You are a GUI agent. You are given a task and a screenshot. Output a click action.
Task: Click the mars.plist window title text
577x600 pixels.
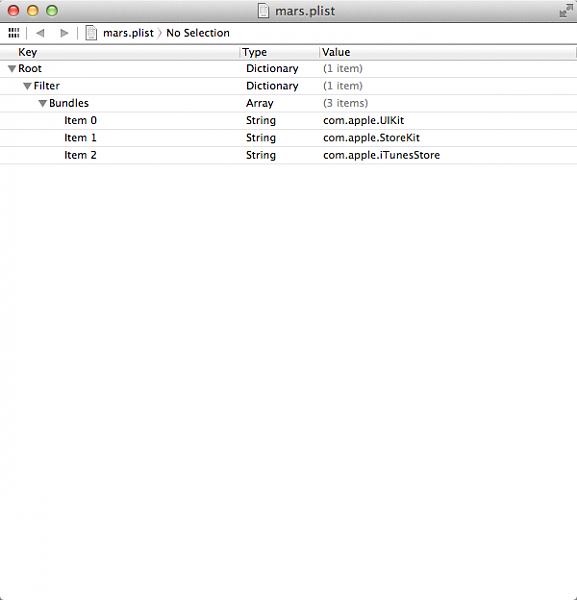[305, 11]
